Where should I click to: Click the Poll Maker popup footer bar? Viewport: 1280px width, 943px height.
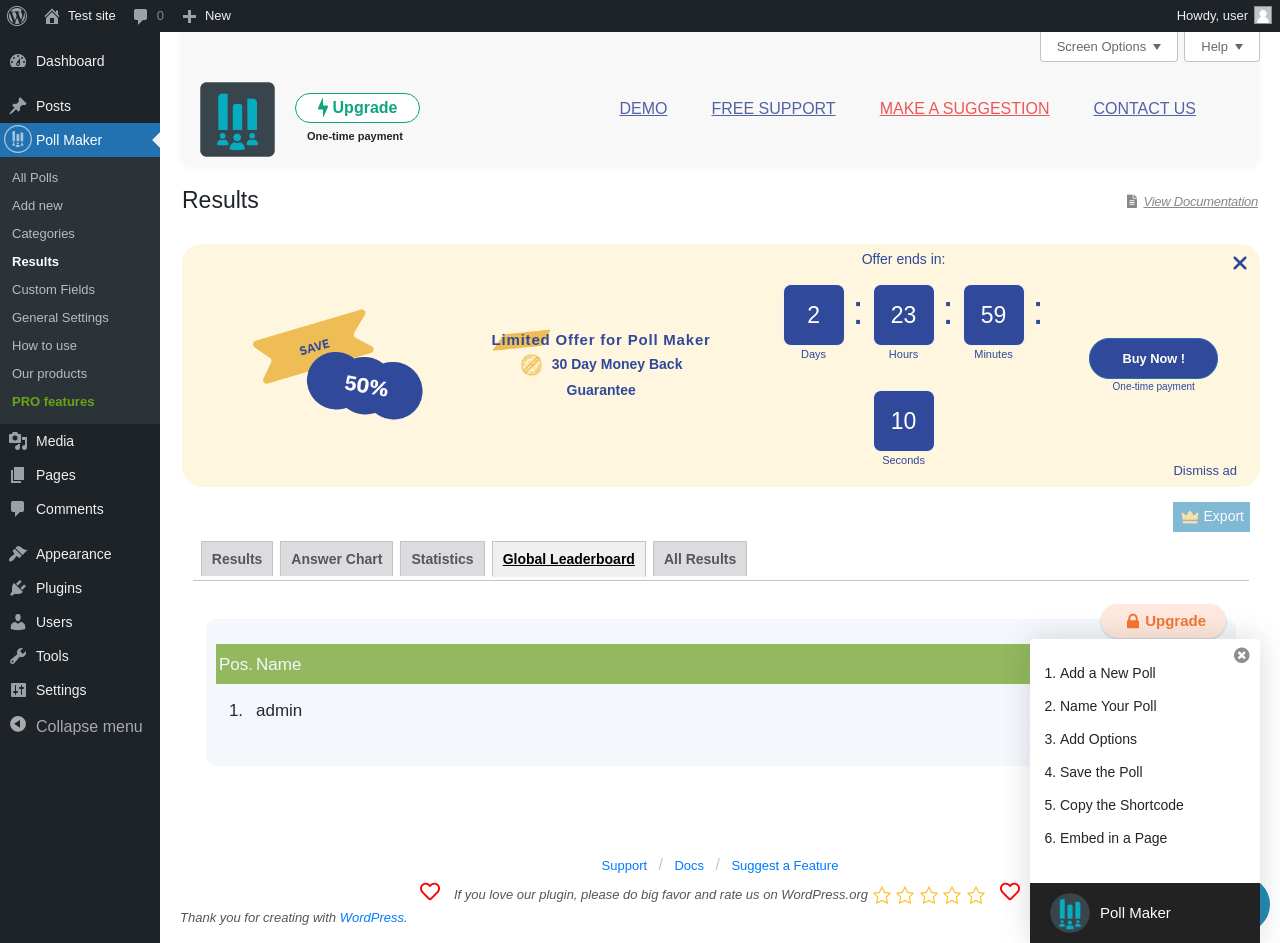[x=1145, y=913]
